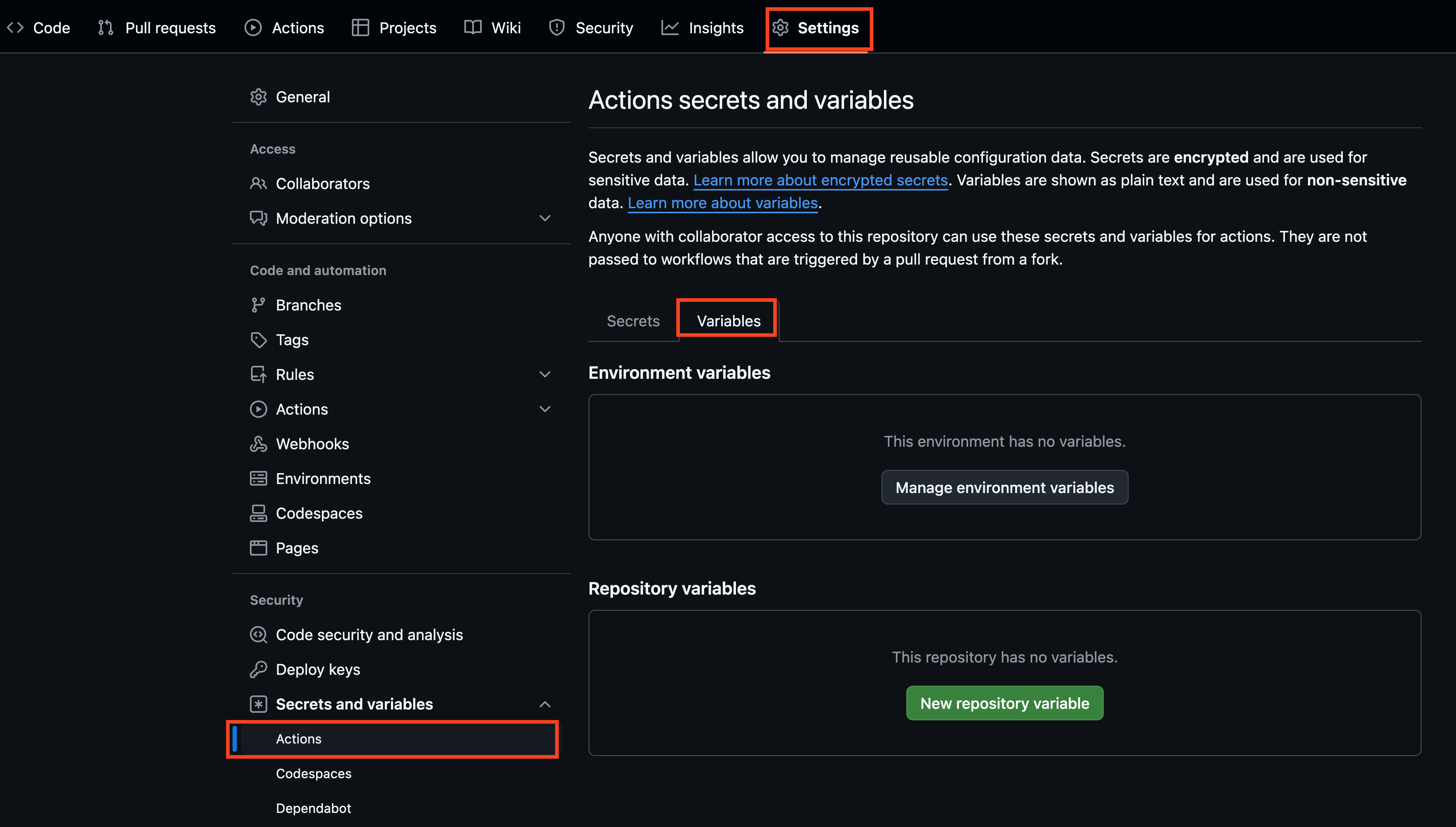
Task: Click the Pages browser icon
Action: (x=258, y=548)
